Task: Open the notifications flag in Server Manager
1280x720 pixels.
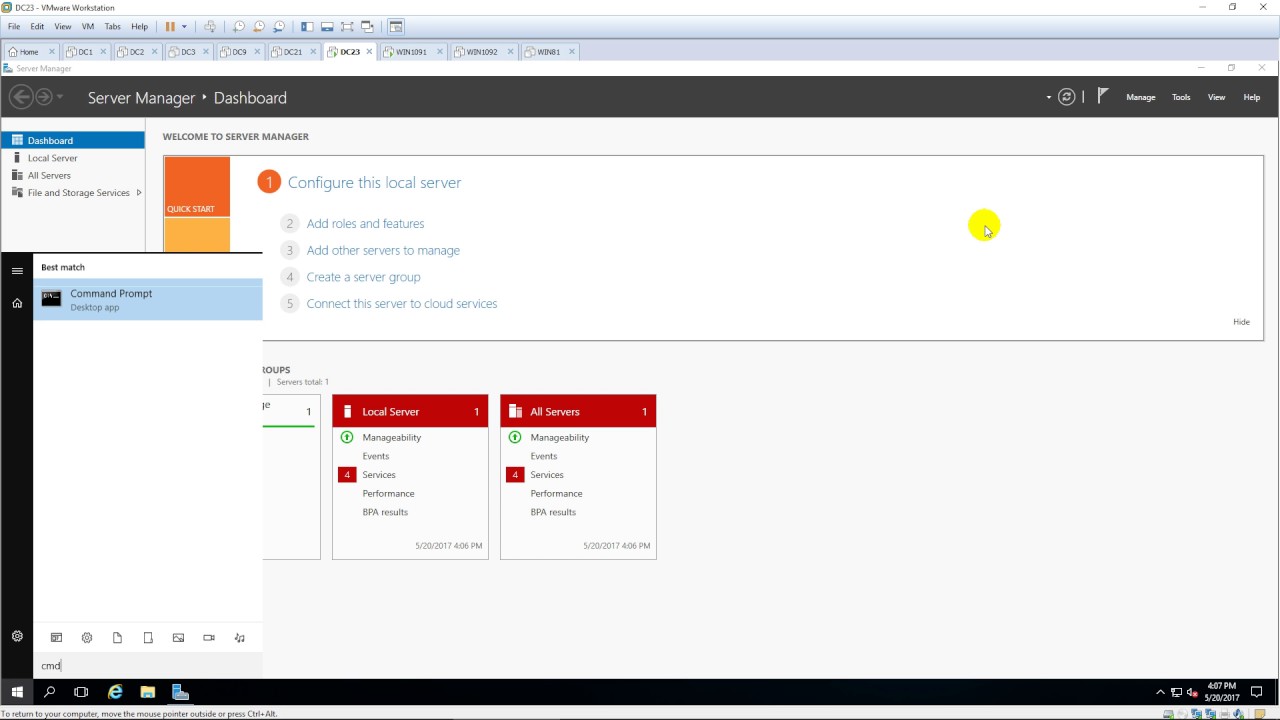Action: pyautogui.click(x=1102, y=96)
